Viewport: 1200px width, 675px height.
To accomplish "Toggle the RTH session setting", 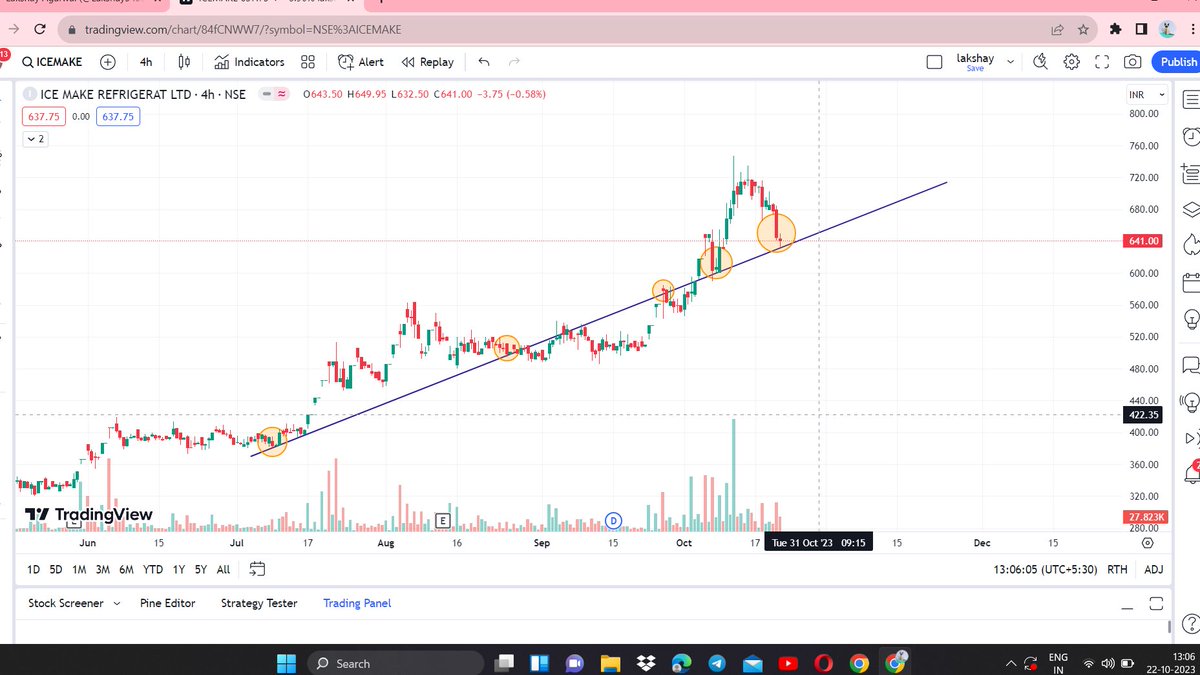I will (x=1118, y=570).
